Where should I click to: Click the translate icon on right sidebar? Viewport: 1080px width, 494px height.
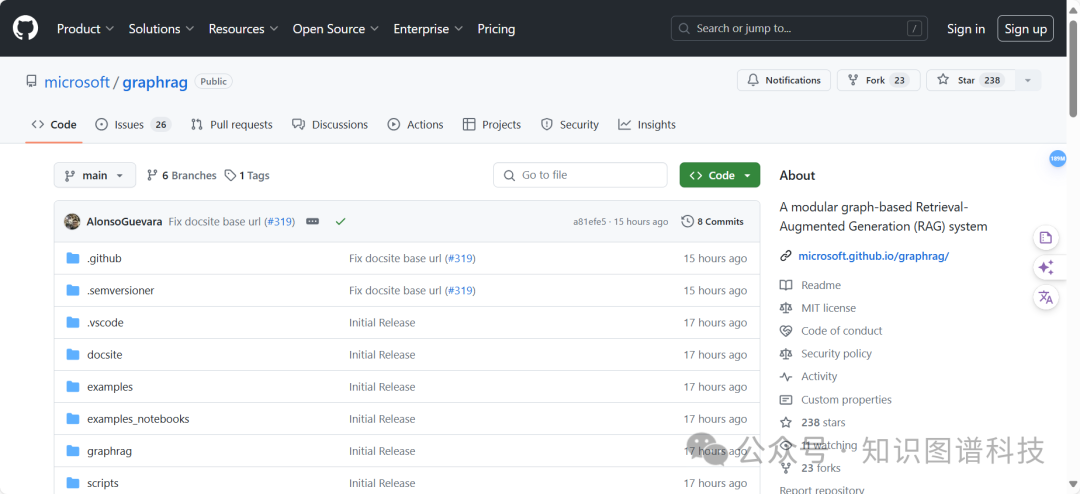point(1045,297)
